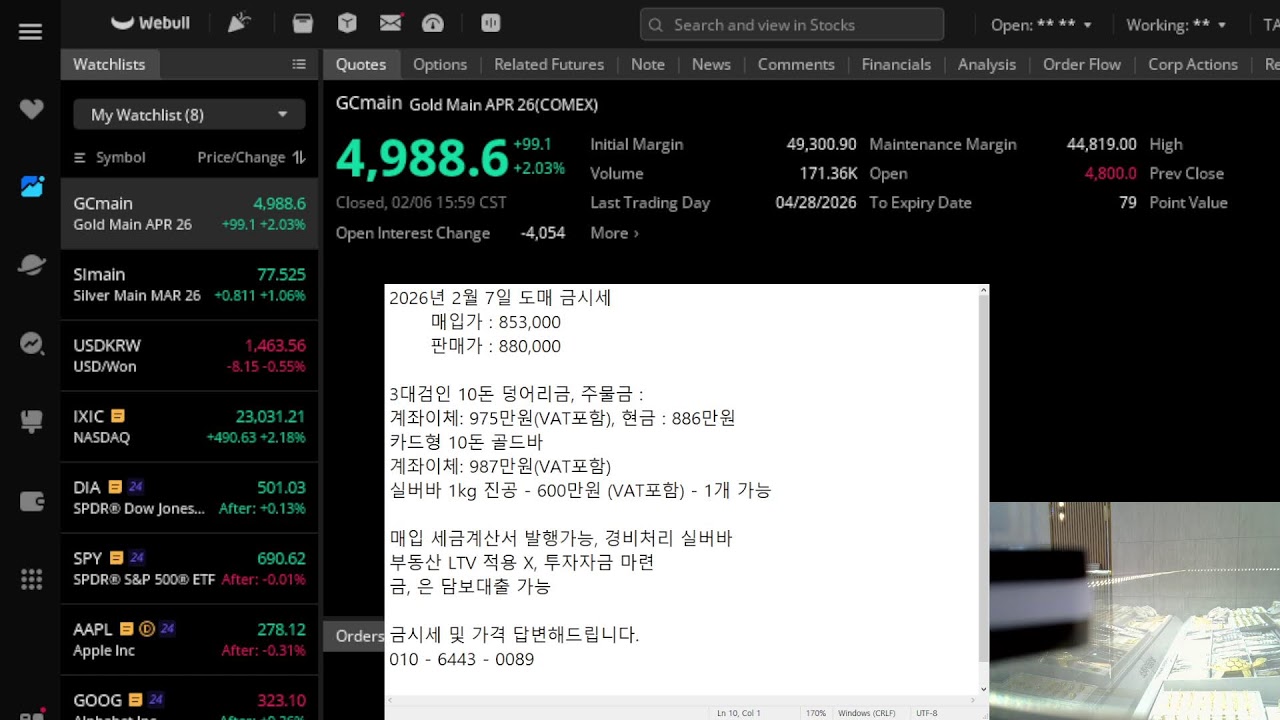1280x720 pixels.
Task: Switch to the Options tab
Action: coord(440,64)
